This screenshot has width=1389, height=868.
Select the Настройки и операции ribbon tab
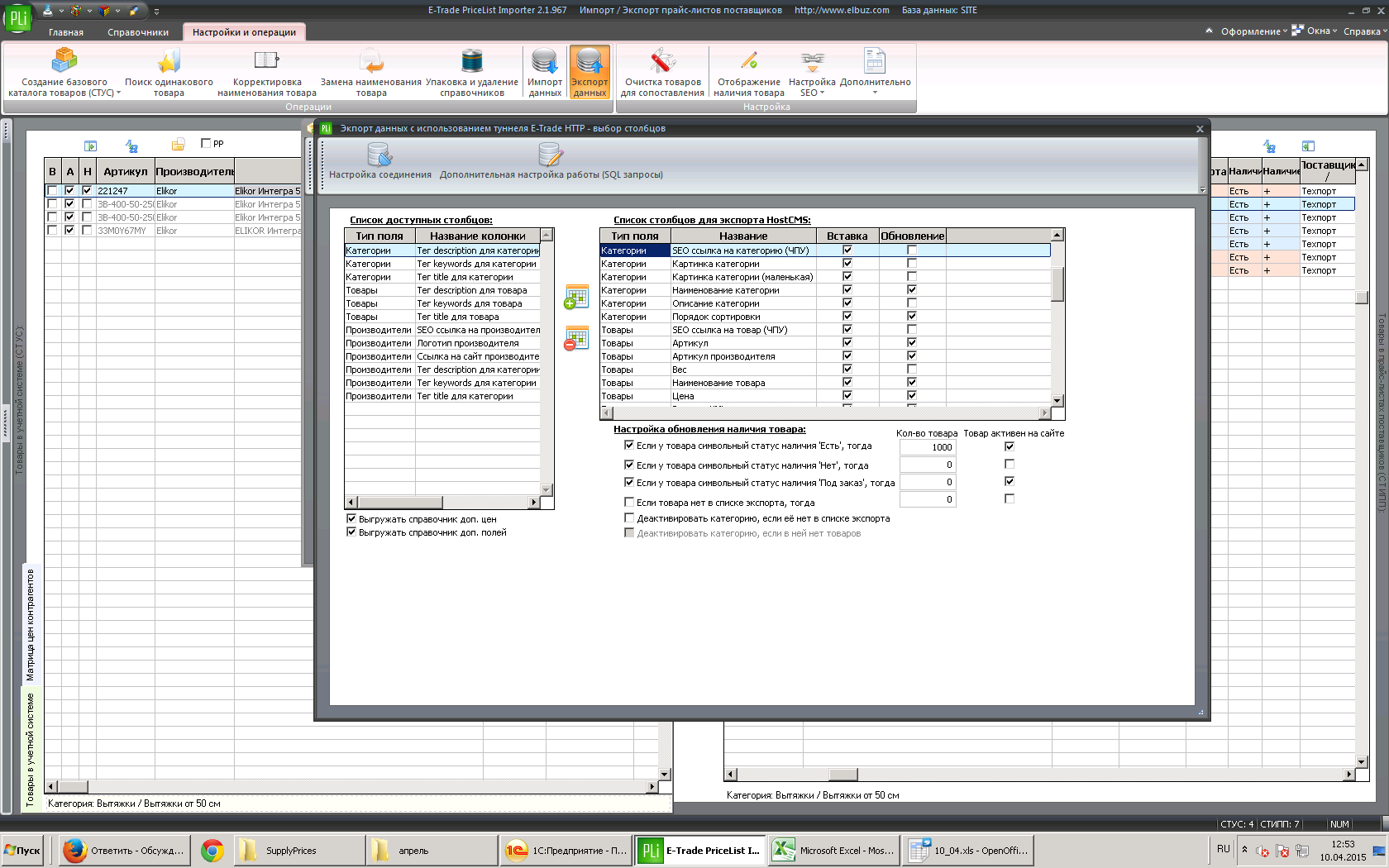click(x=244, y=32)
